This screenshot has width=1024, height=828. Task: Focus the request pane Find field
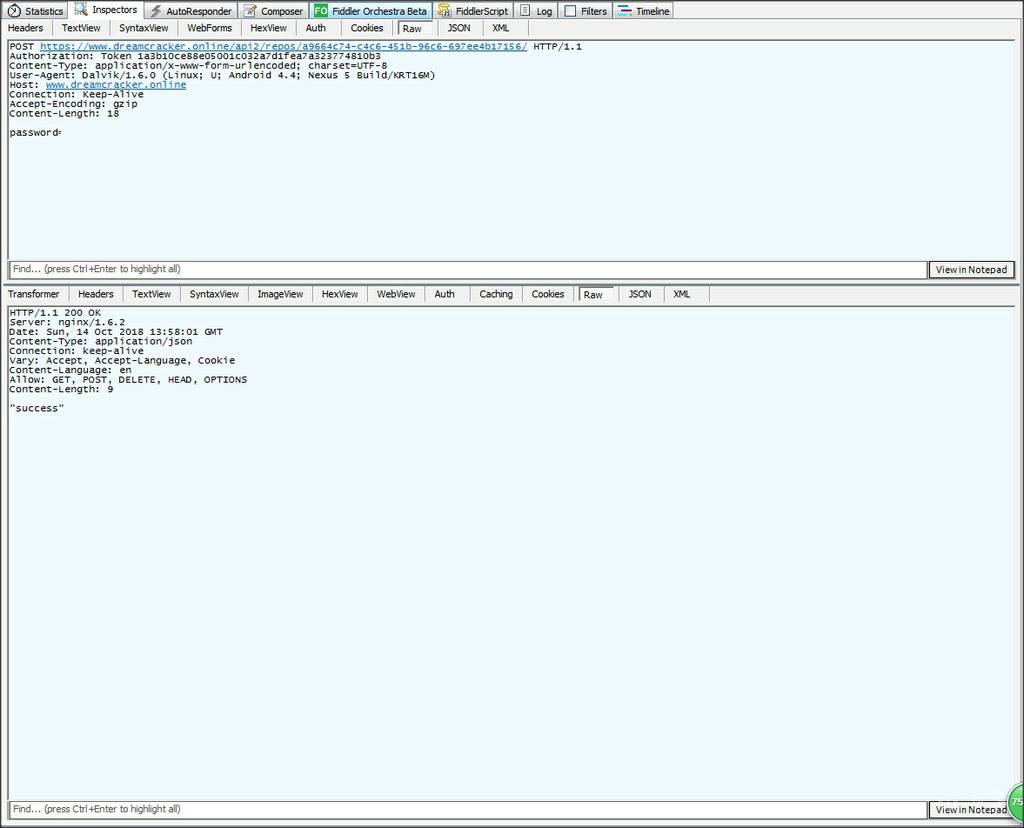468,269
